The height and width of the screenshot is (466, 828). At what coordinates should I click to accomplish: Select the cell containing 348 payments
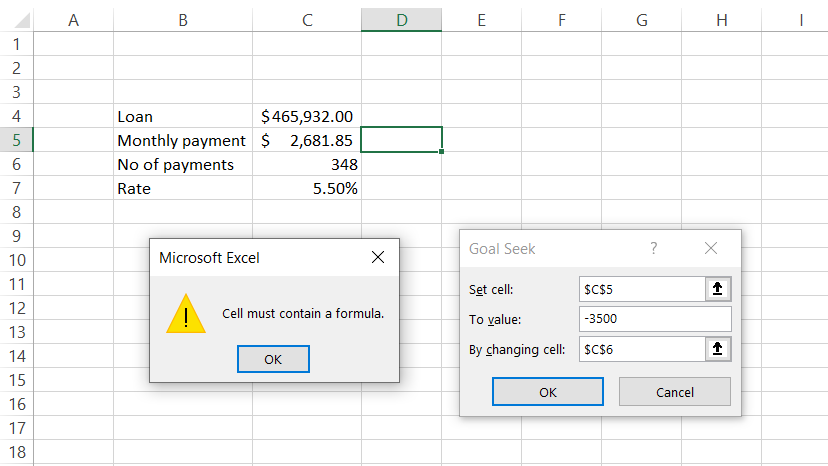[306, 165]
